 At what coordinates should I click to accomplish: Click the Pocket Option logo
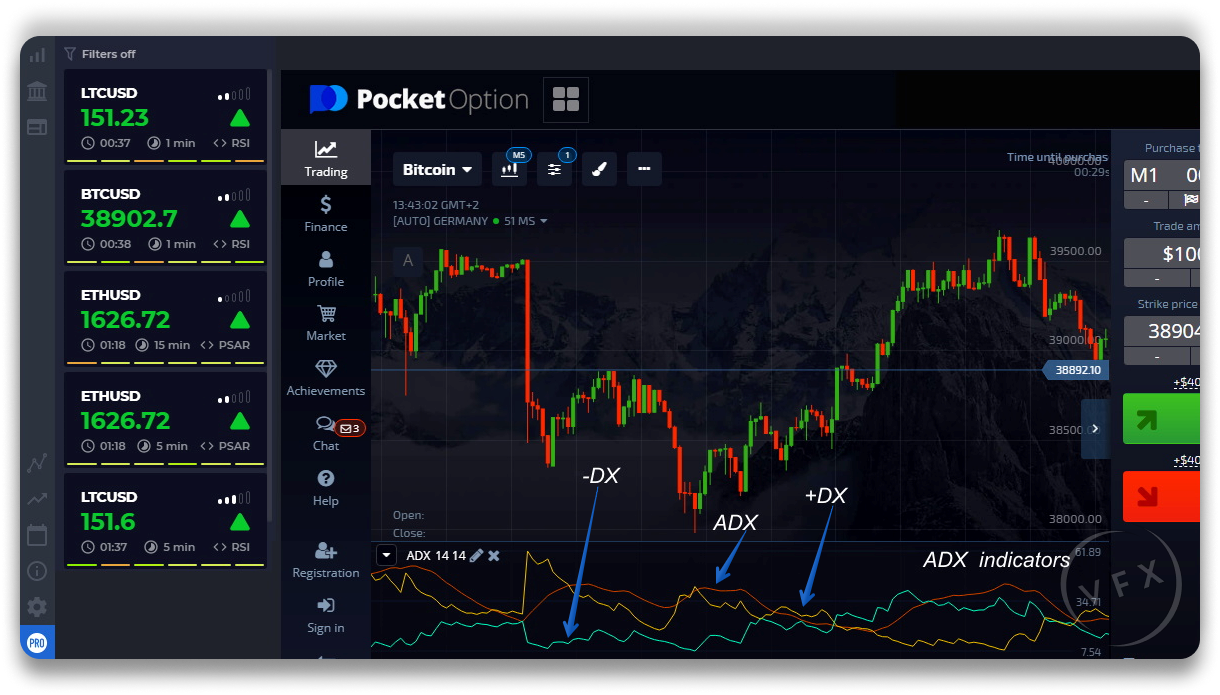(x=419, y=100)
